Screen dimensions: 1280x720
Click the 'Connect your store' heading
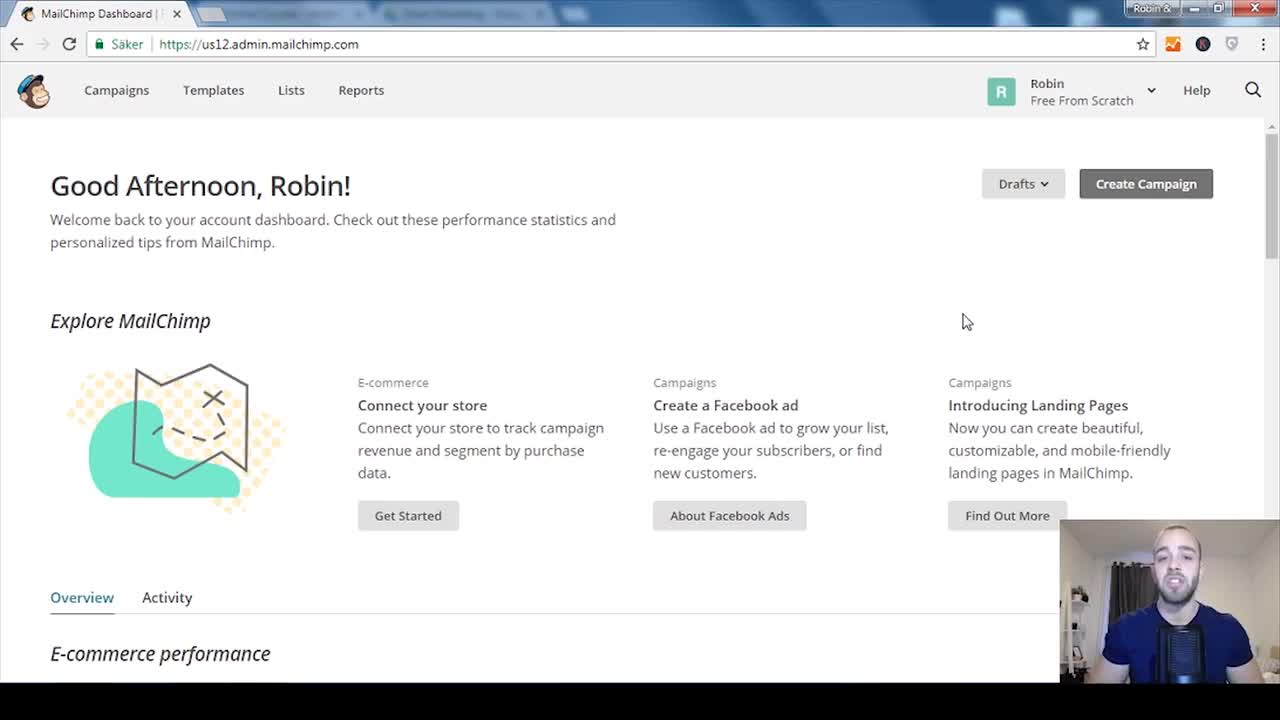[423, 405]
